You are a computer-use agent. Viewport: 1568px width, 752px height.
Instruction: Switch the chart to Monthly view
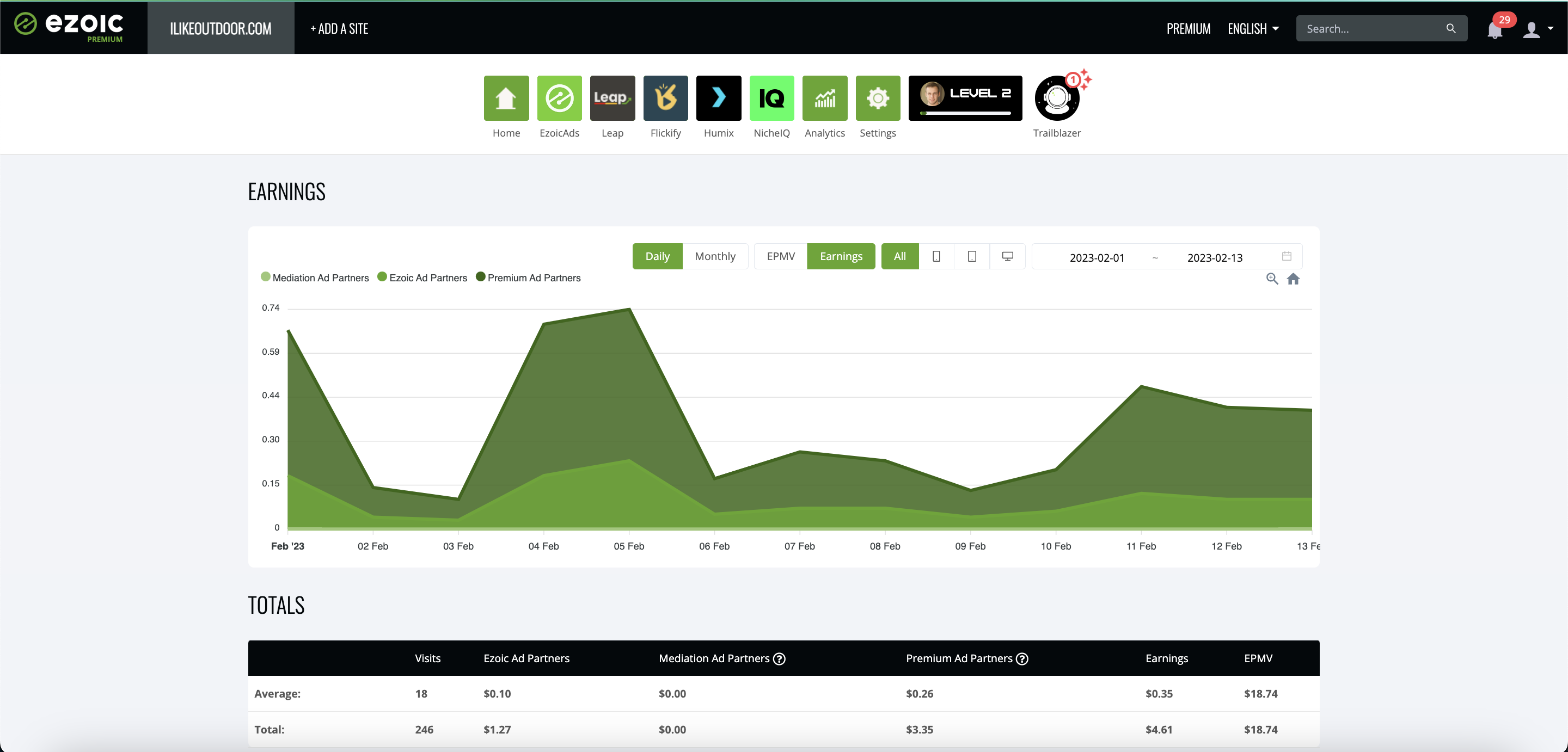[x=715, y=256]
